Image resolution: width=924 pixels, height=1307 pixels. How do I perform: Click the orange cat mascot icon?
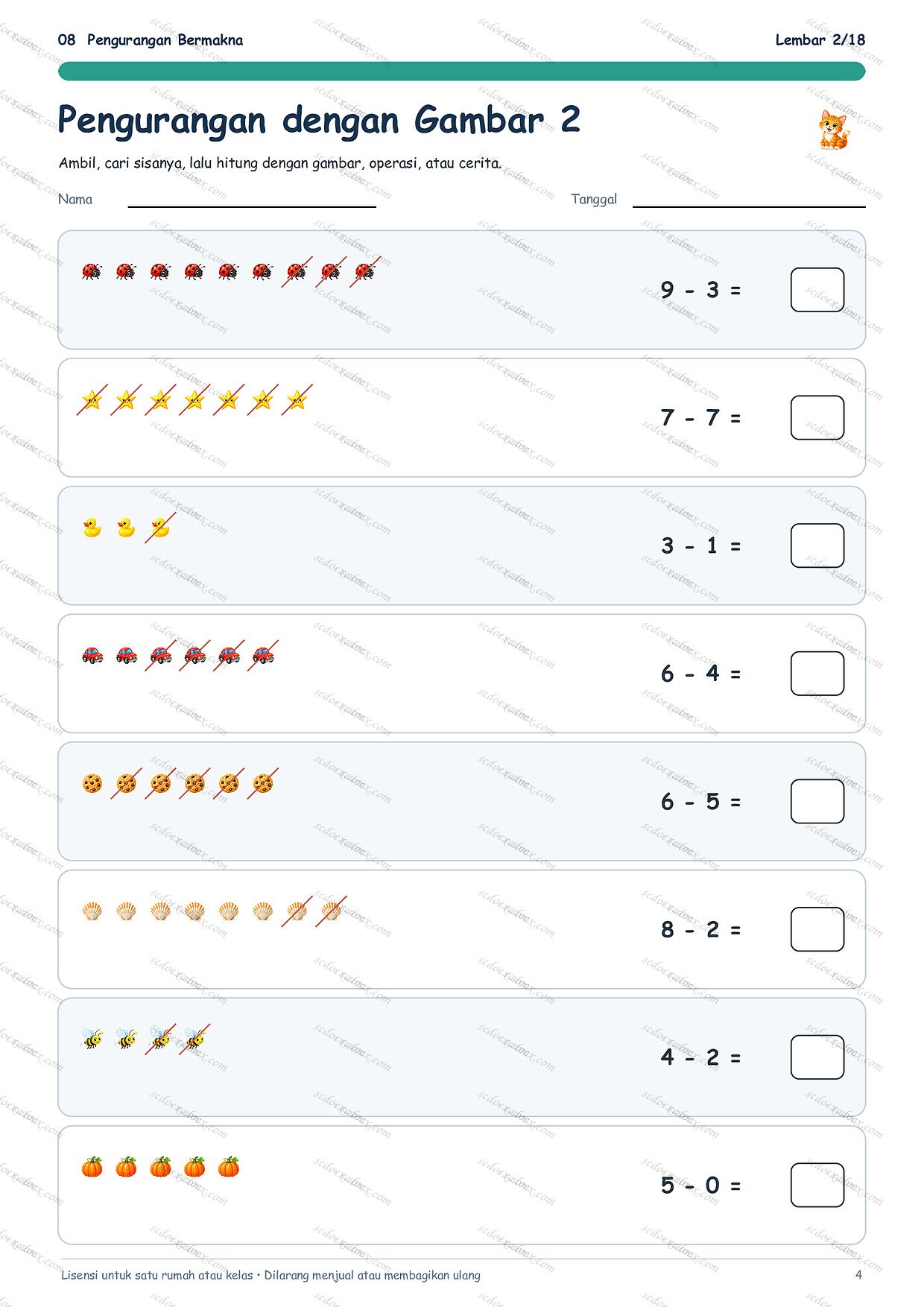tap(833, 130)
